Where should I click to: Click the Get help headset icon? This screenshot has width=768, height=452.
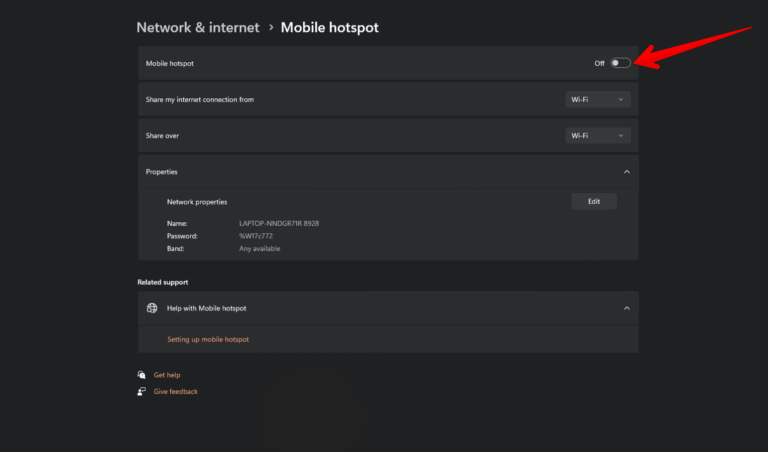tap(142, 375)
